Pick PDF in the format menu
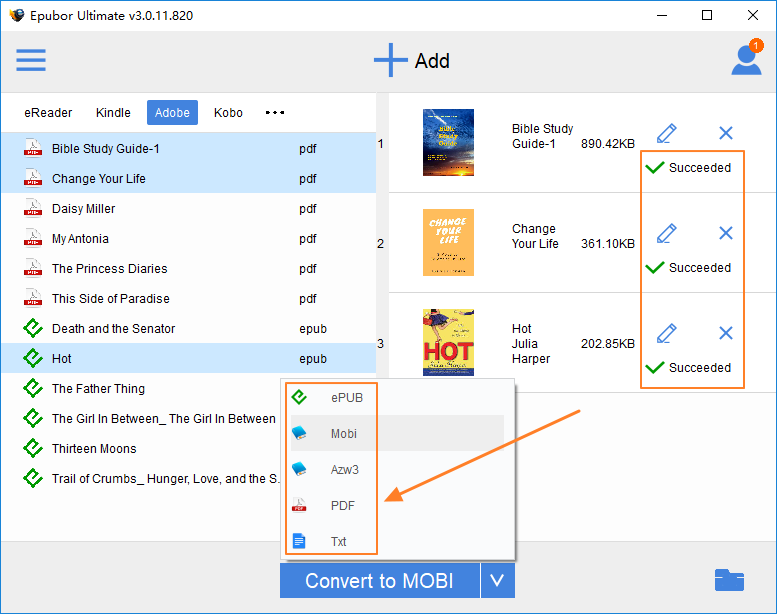 tap(342, 505)
